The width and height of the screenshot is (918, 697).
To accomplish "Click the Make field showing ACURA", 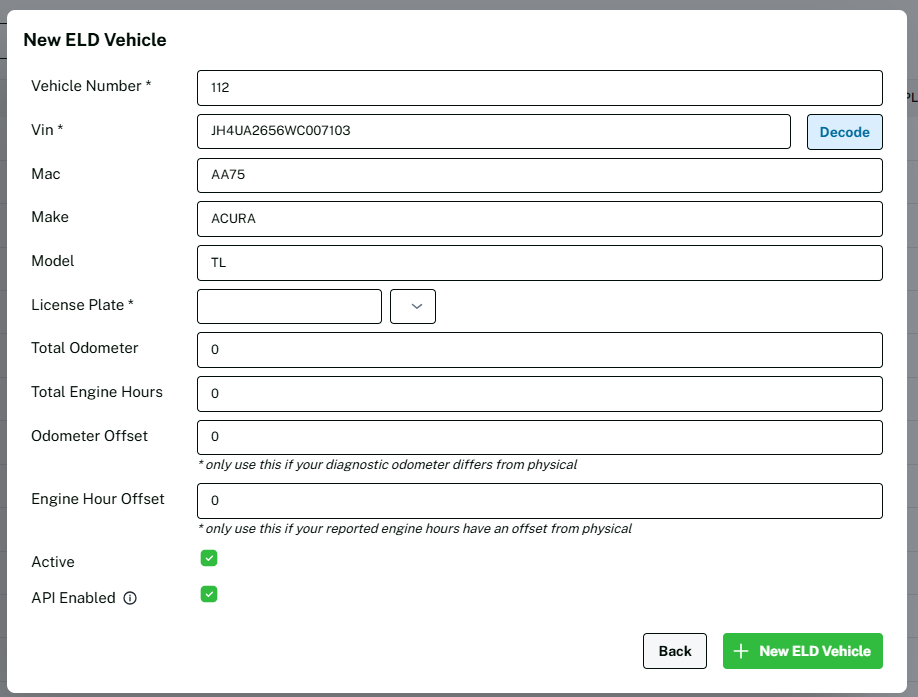I will click(540, 219).
